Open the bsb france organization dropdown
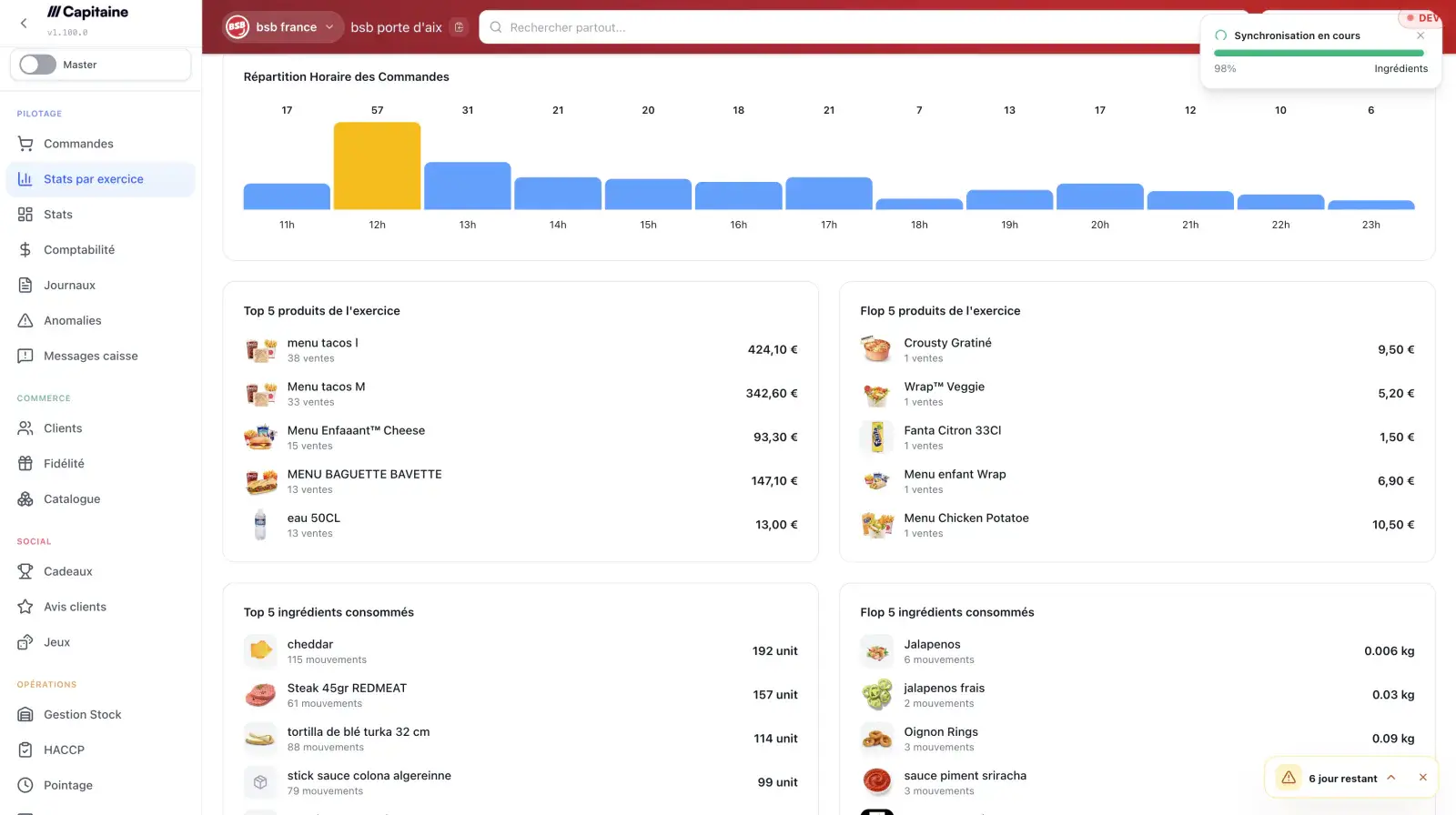The image size is (1456, 815). tap(283, 27)
